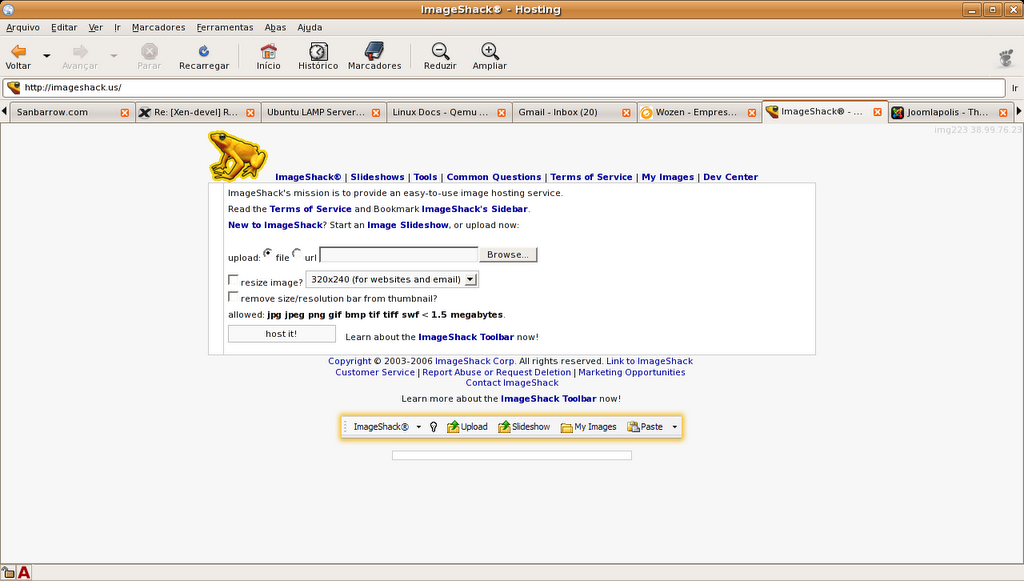
Task: Click the status bar folder lock icon
Action: tap(8, 573)
